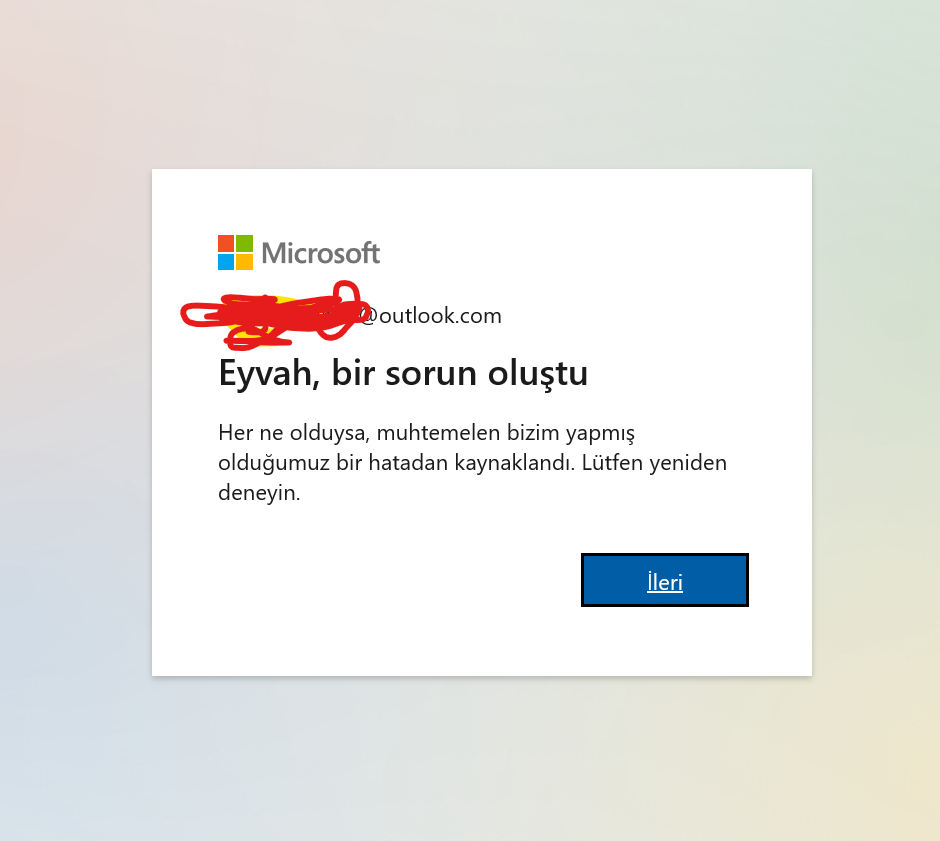Click the word Eyvah in the heading
940x841 pixels.
269,374
